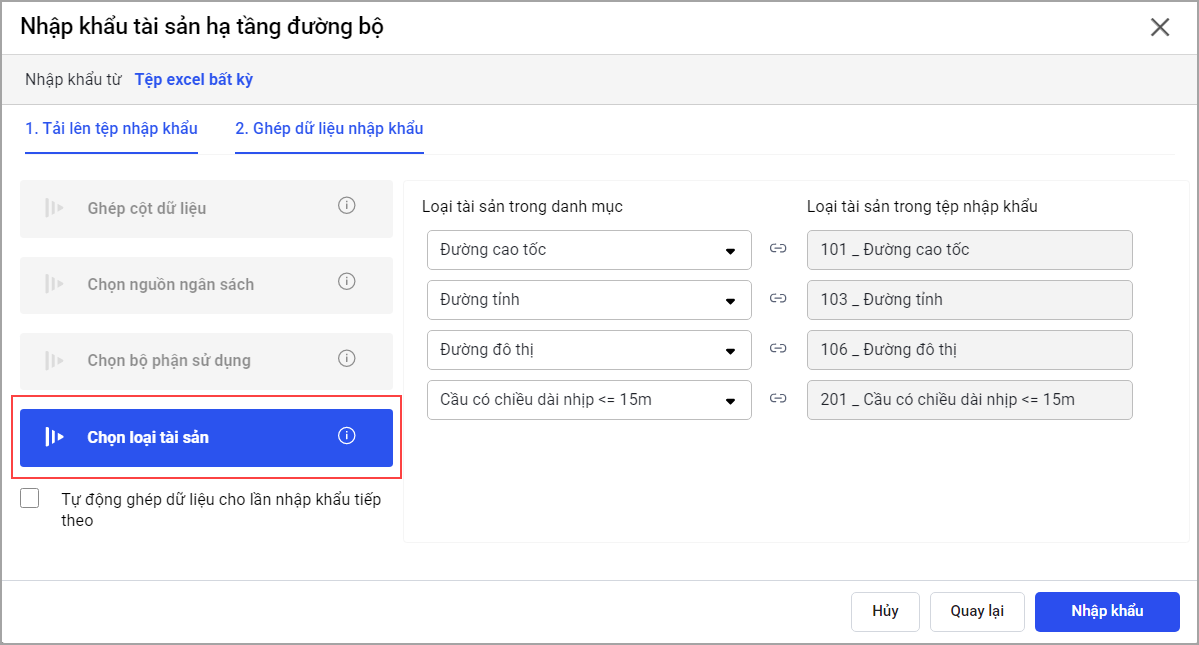Click info icon beside Ghép cột dữ liệu
The height and width of the screenshot is (645, 1199).
click(347, 206)
